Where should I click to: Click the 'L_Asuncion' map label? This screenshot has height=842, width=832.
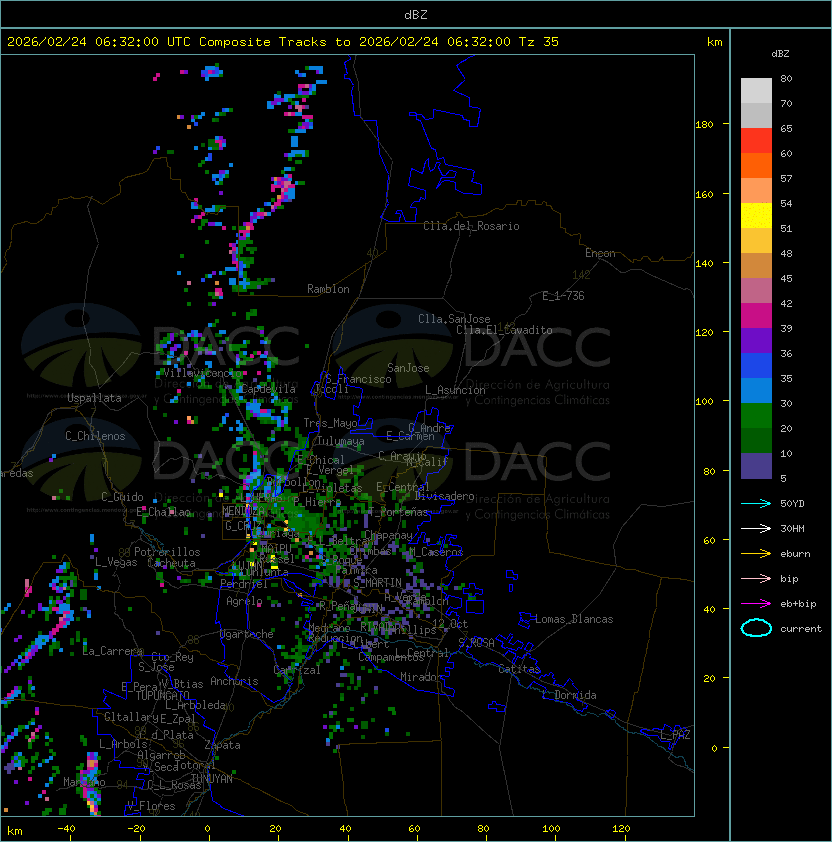click(x=455, y=390)
